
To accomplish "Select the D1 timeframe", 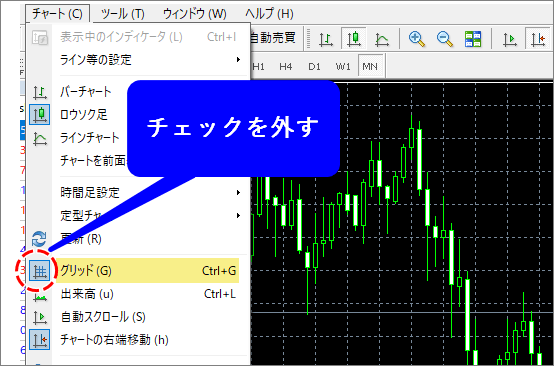I will (314, 66).
